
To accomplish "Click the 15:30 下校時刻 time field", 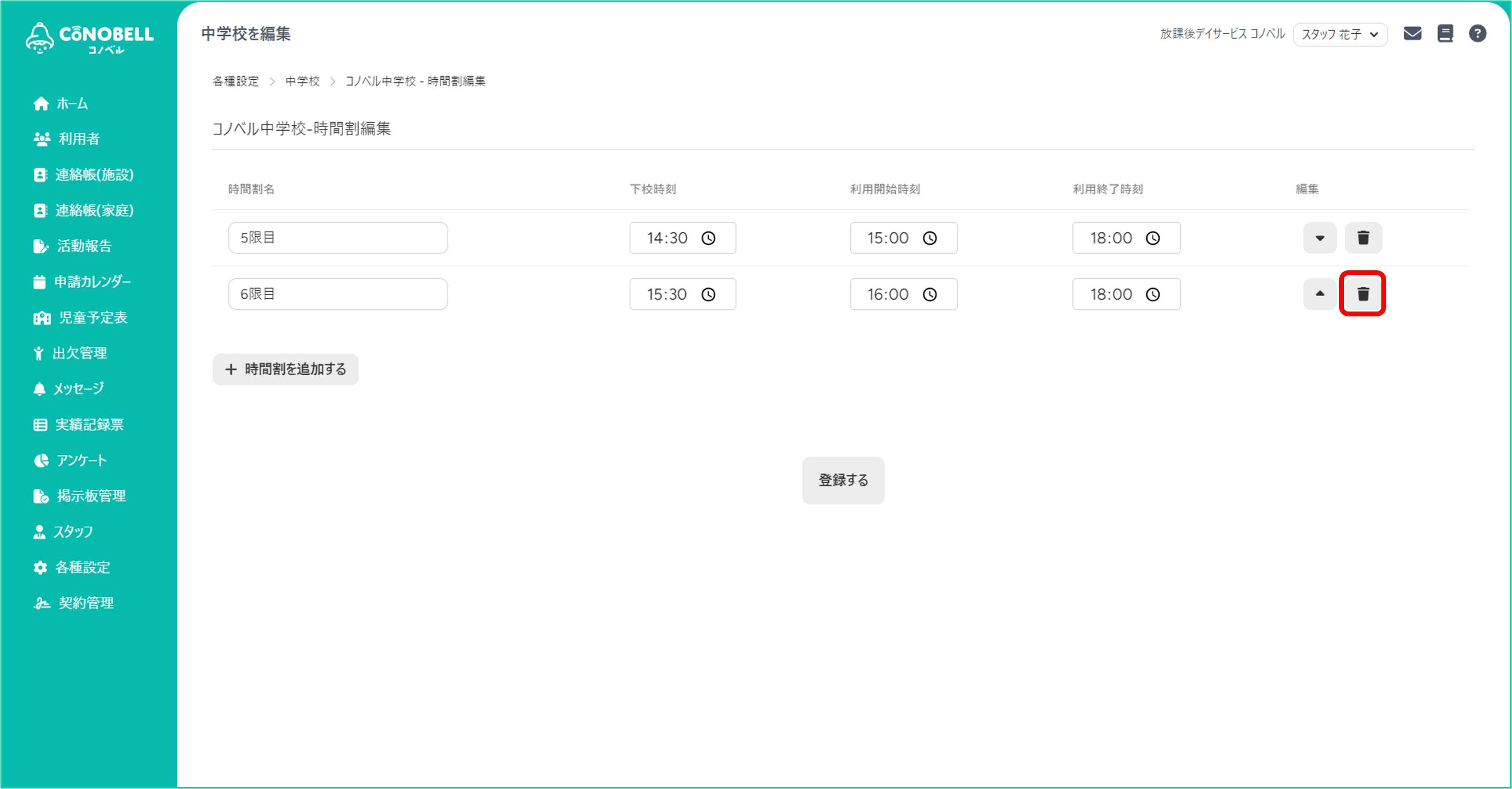I will [x=683, y=294].
